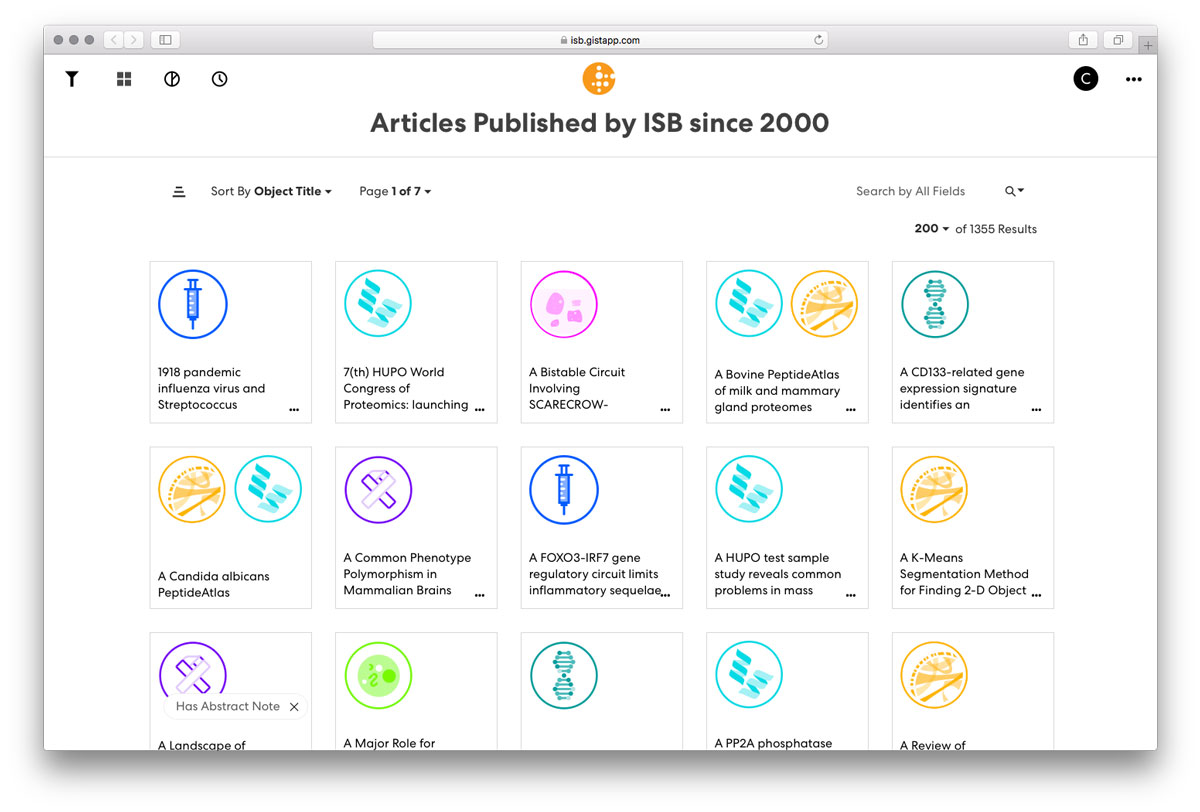The height and width of the screenshot is (812, 1200).
Task: Open the Safari share button
Action: click(1083, 40)
